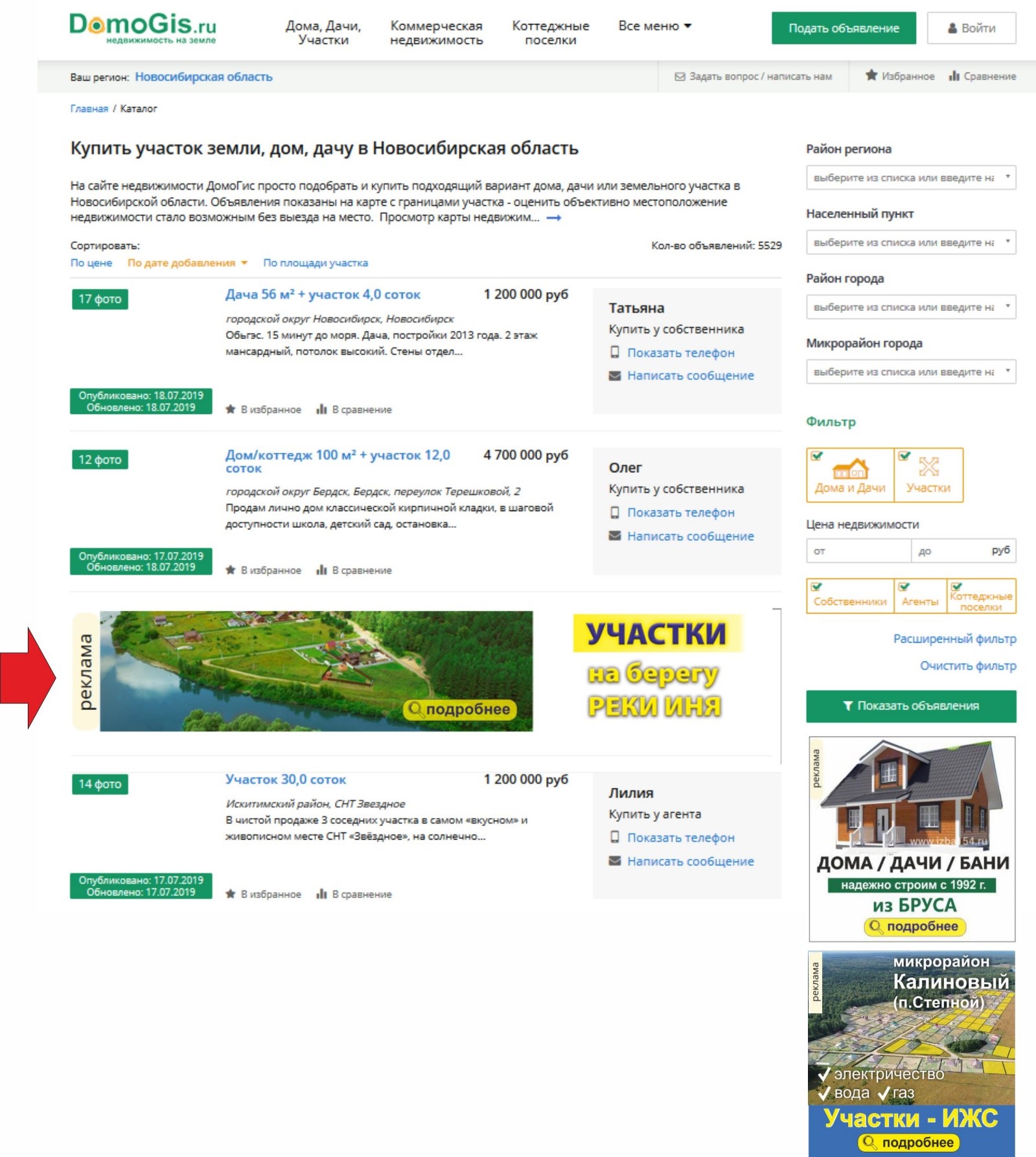Sort listings by По цене link
This screenshot has height=1157, width=1036.
pos(91,263)
